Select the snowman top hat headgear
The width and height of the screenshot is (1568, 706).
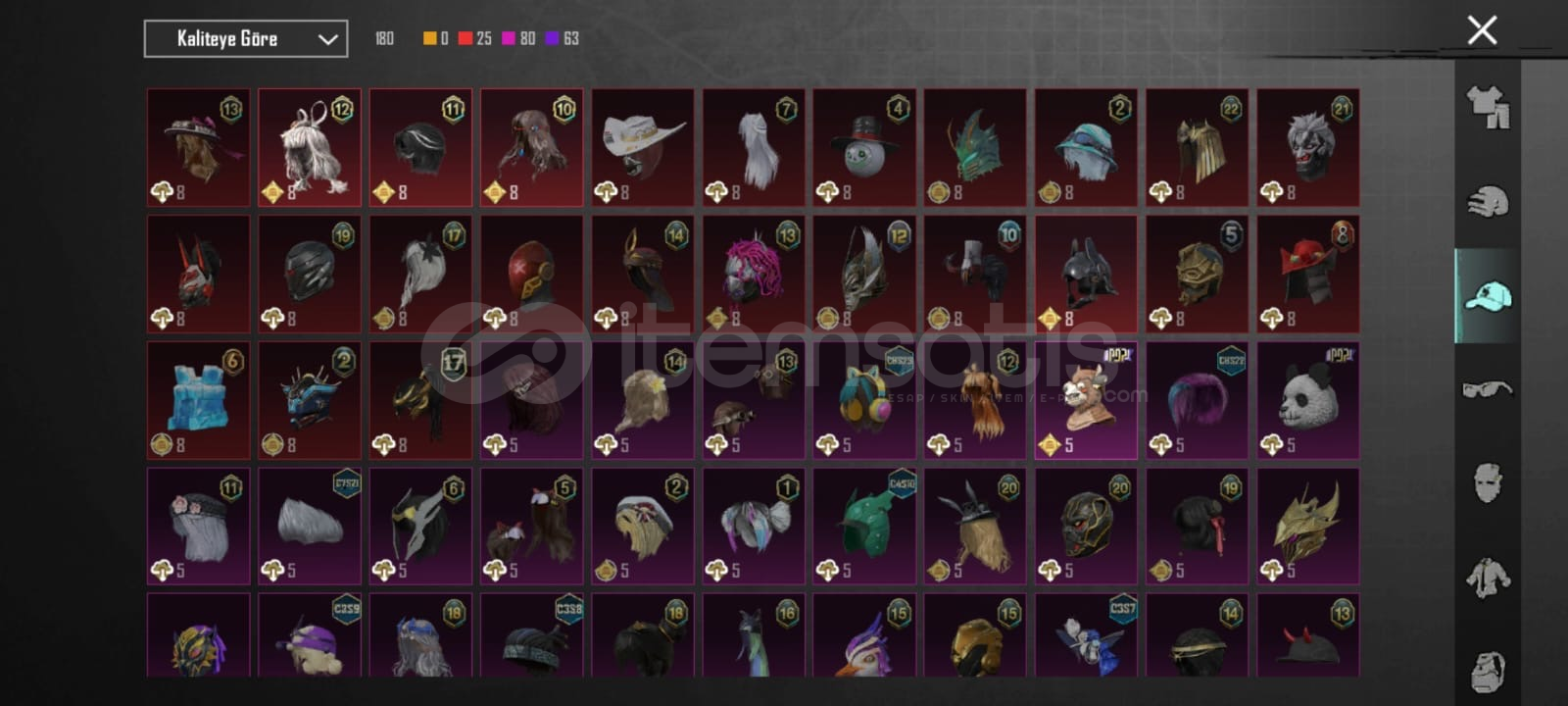(864, 147)
